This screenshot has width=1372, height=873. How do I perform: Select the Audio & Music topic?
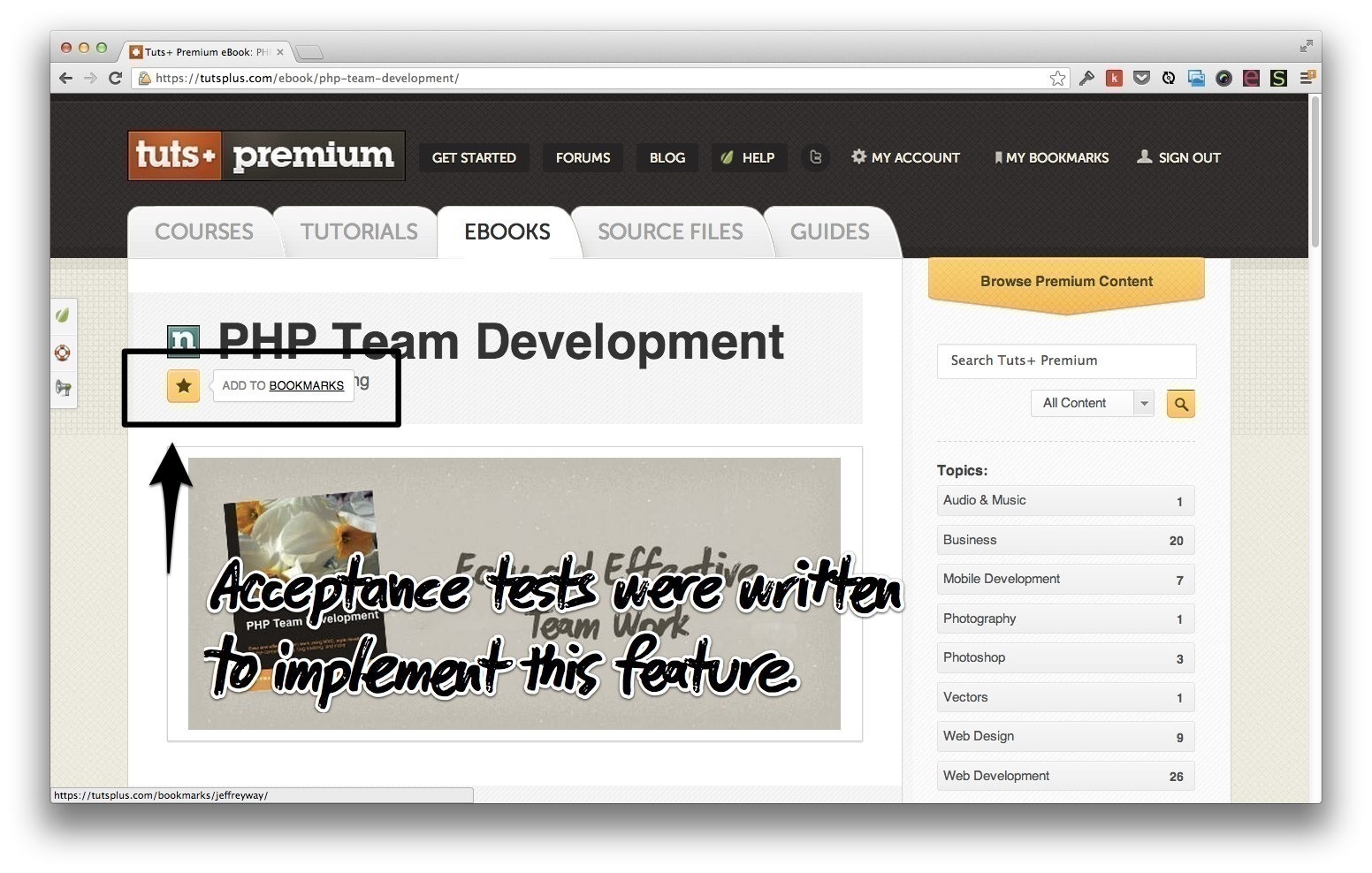click(x=1065, y=500)
